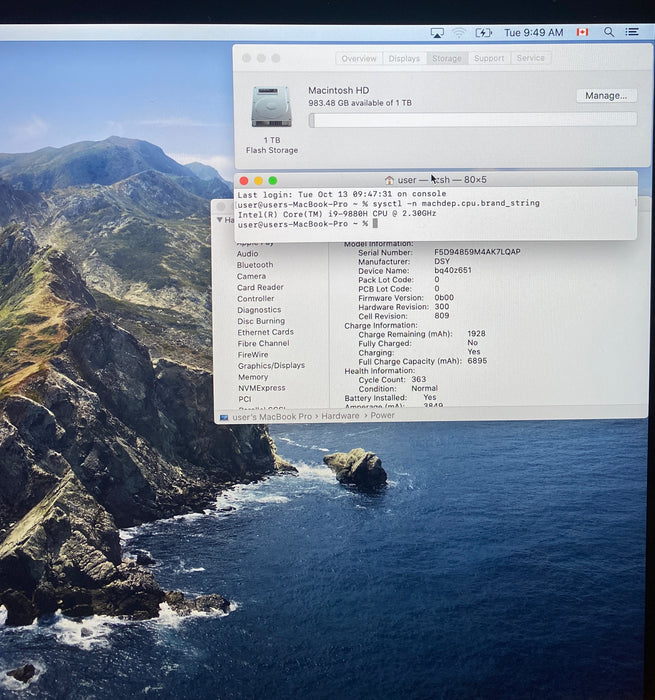Open the AirPlay menu bar icon
The height and width of the screenshot is (700, 655).
pos(437,33)
